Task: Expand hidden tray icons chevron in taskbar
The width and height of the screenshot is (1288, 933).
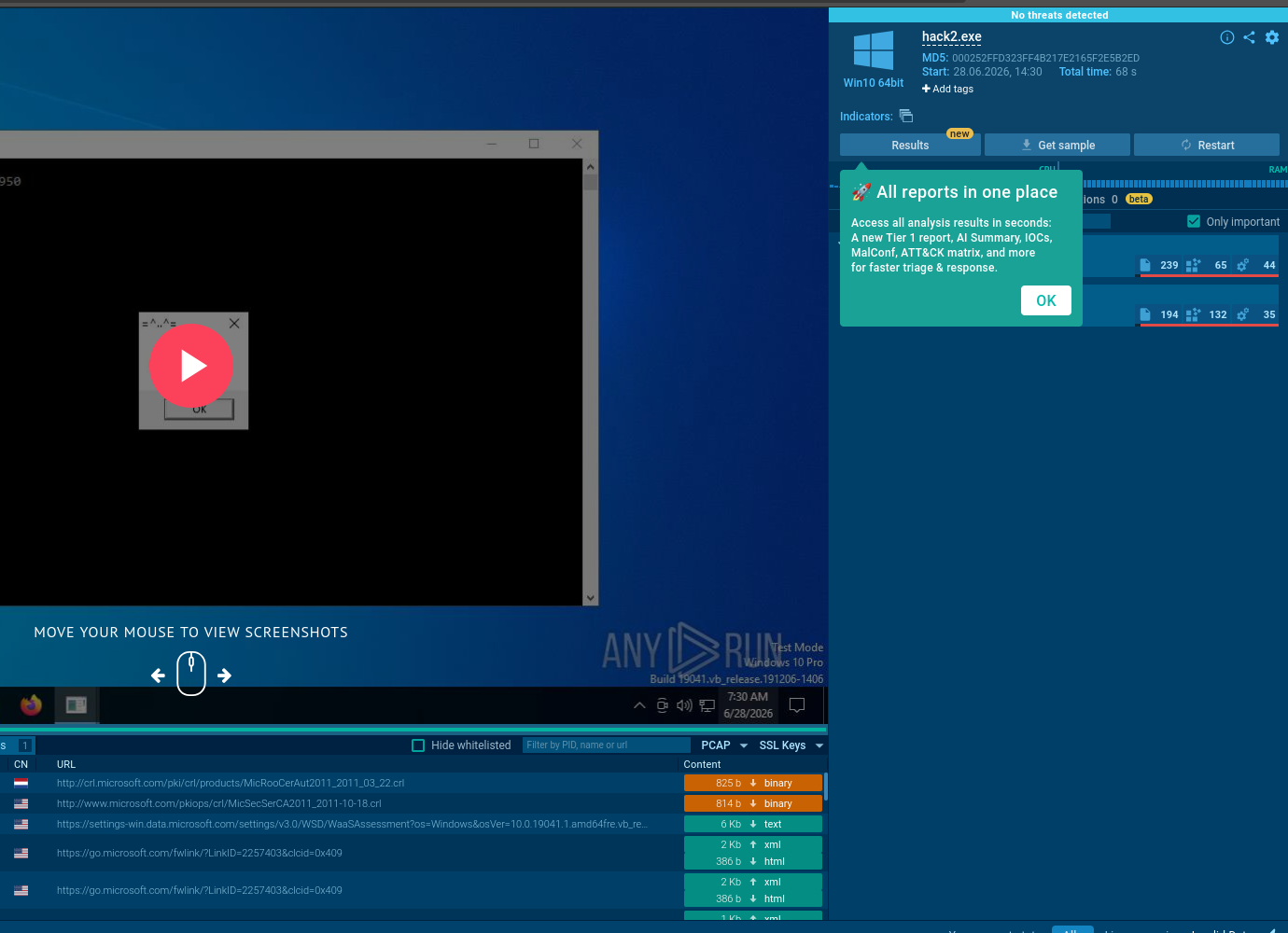Action: (x=639, y=705)
